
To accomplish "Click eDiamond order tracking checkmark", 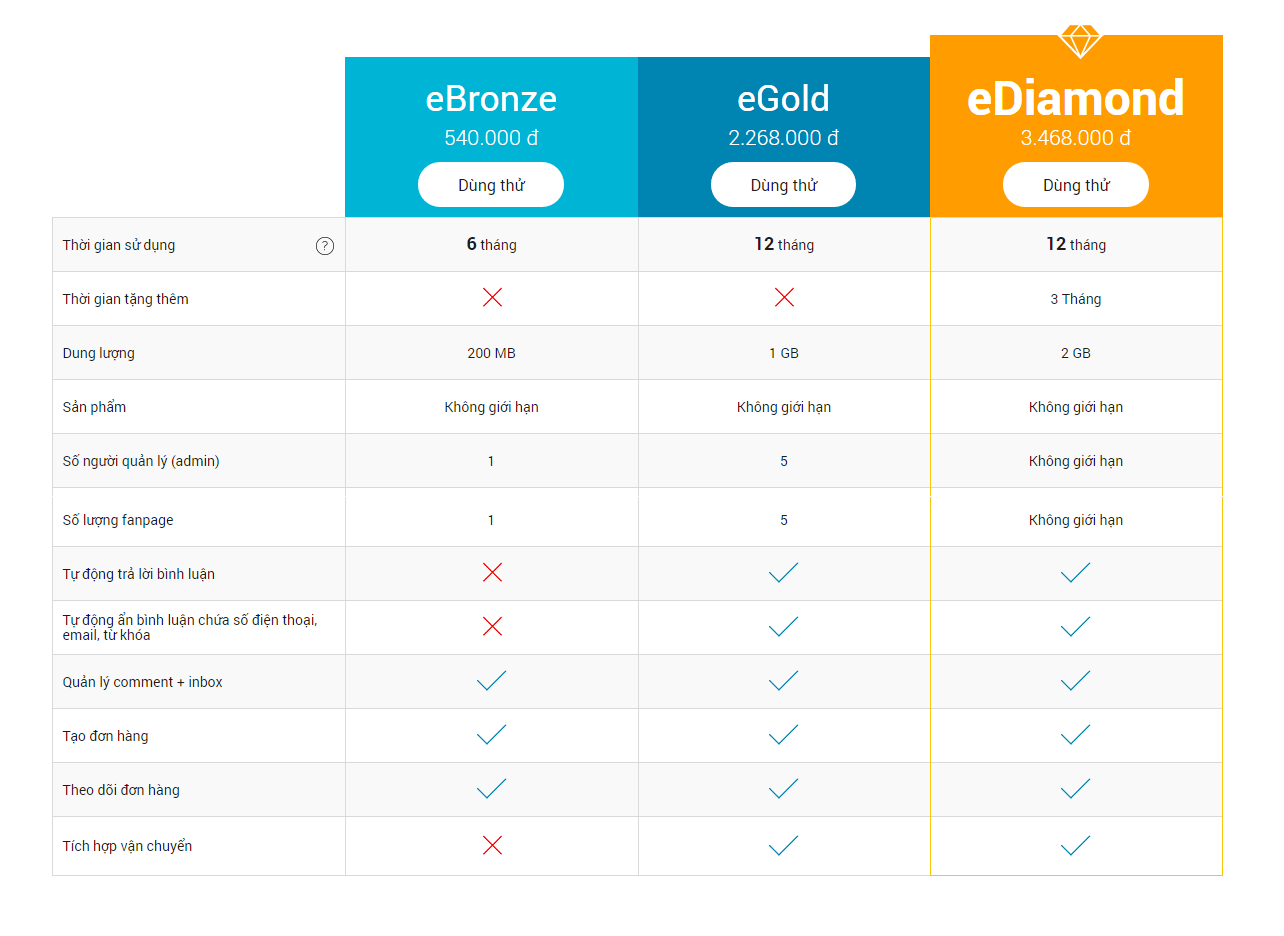I will point(1076,789).
